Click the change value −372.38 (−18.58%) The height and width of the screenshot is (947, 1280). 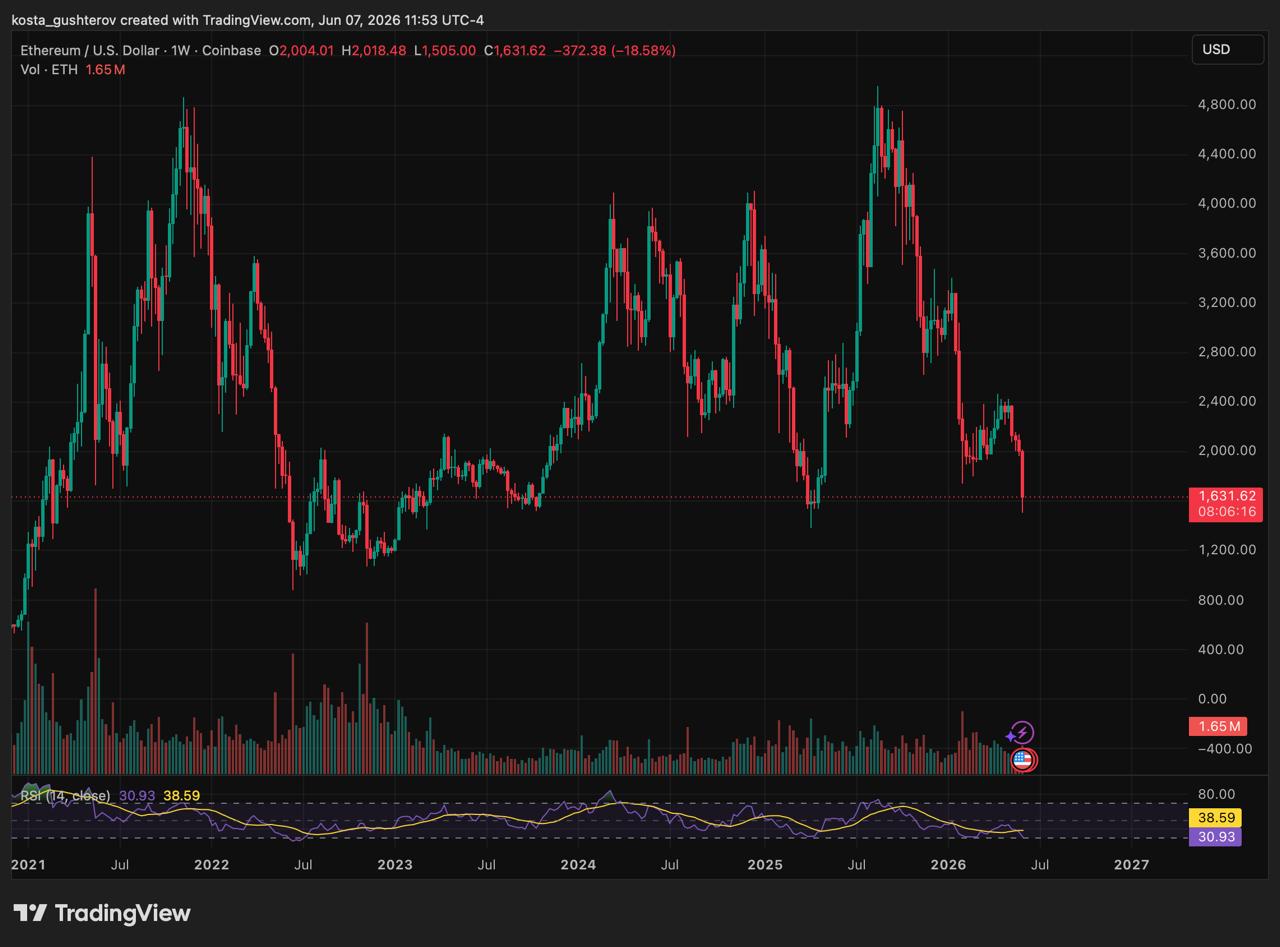[x=614, y=50]
